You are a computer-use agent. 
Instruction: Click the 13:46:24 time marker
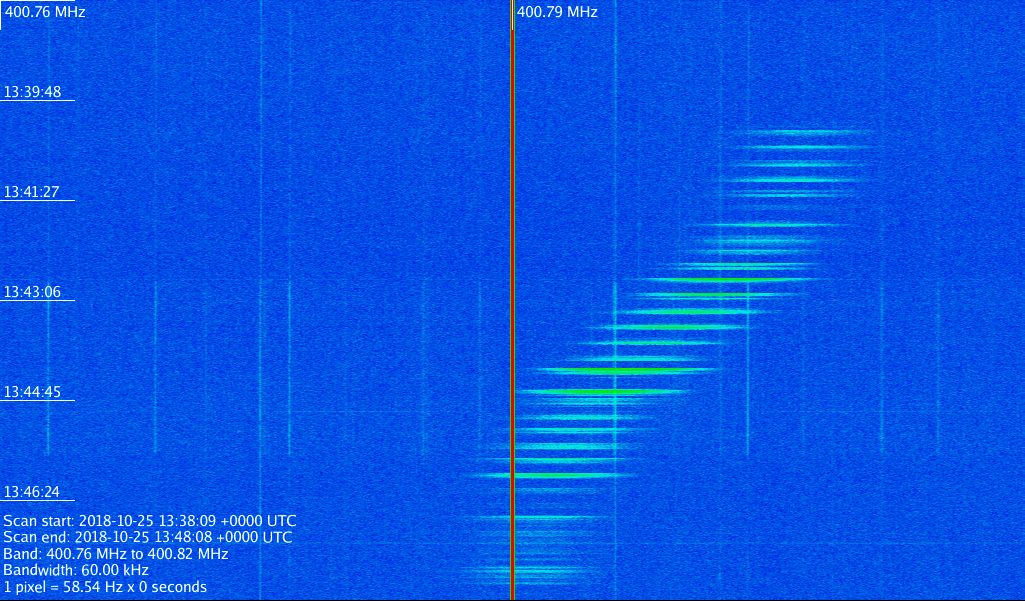click(x=32, y=492)
